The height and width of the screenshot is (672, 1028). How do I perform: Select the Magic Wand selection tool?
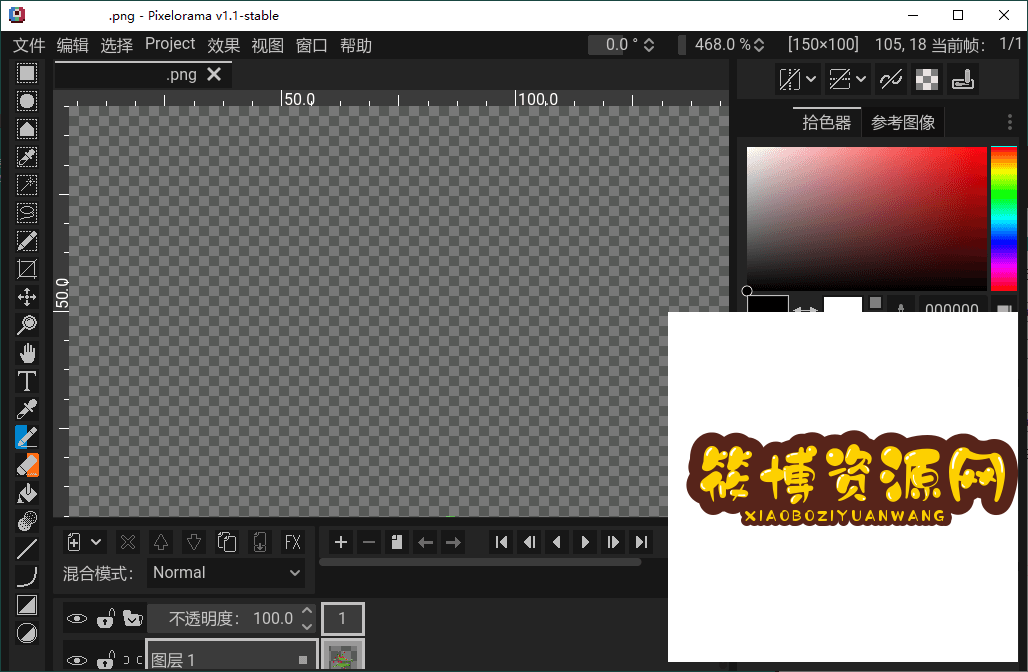tap(27, 185)
